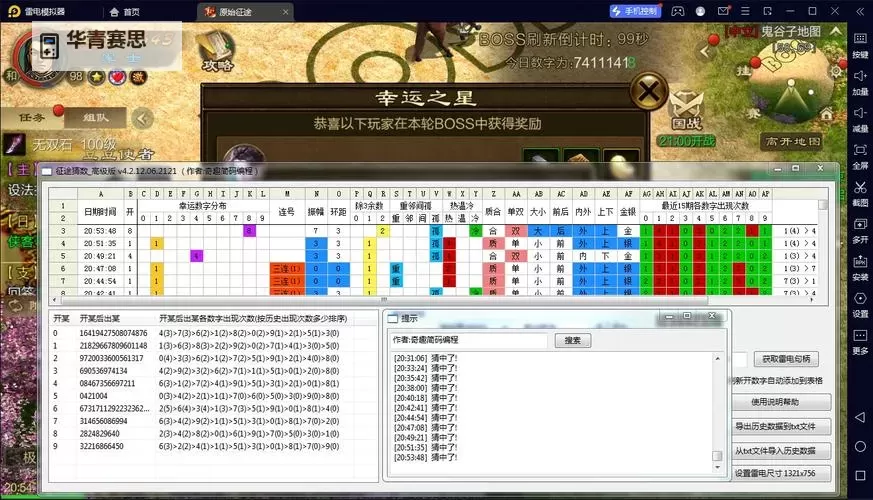Click the multi-window resize icon
The width and height of the screenshot is (873, 500).
[768, 11]
